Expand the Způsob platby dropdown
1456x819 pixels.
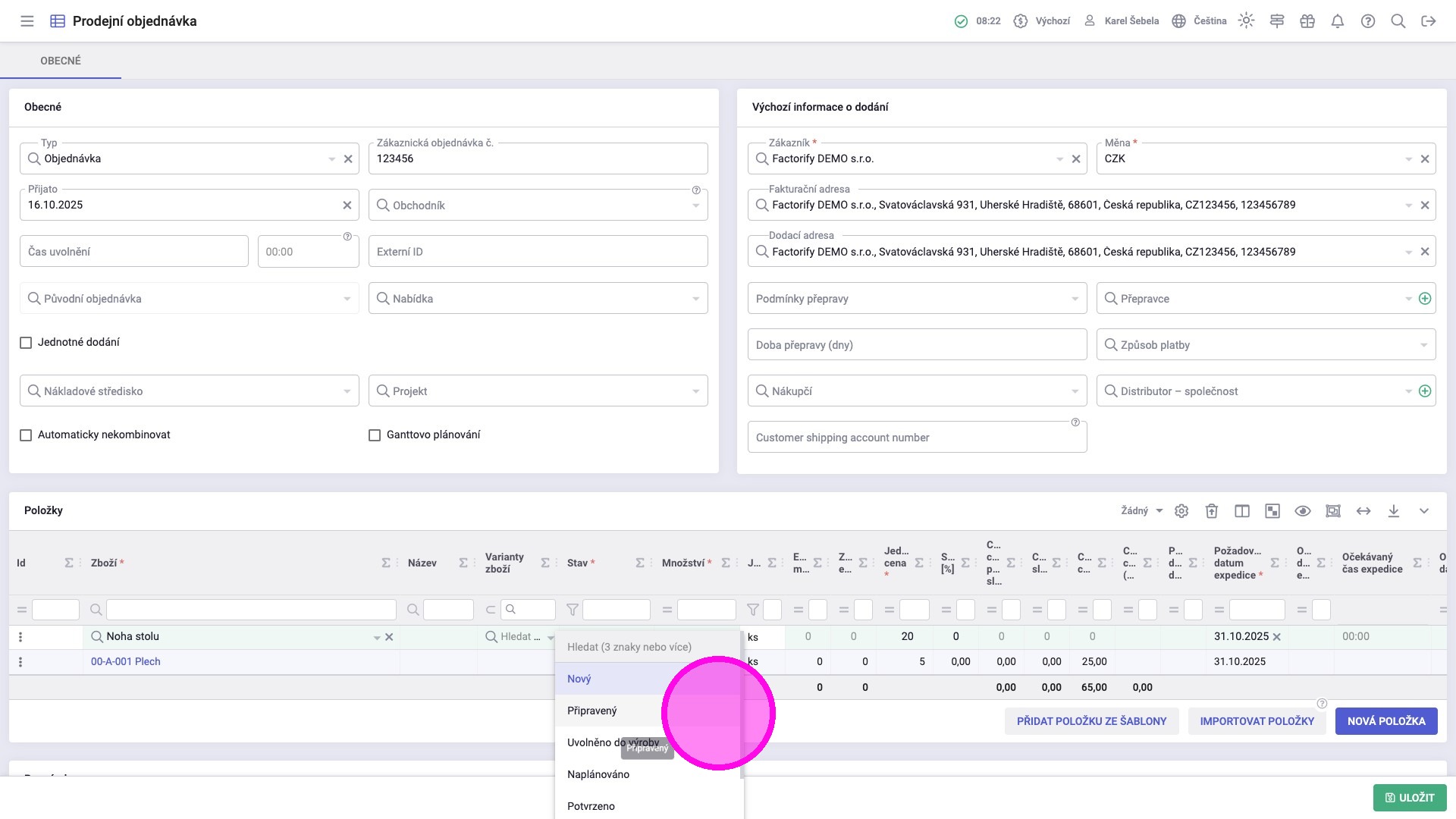[1423, 345]
